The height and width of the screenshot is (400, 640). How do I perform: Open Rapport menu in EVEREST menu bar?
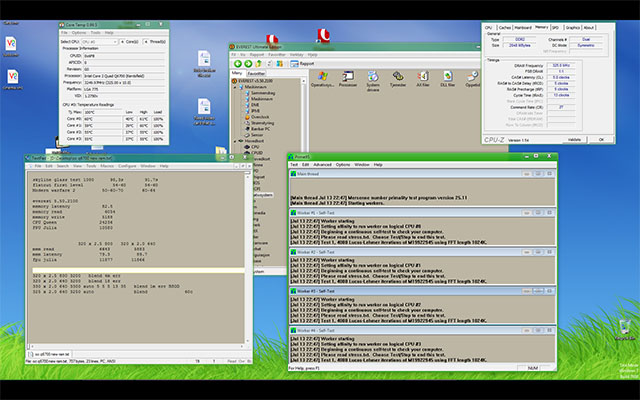click(x=257, y=55)
